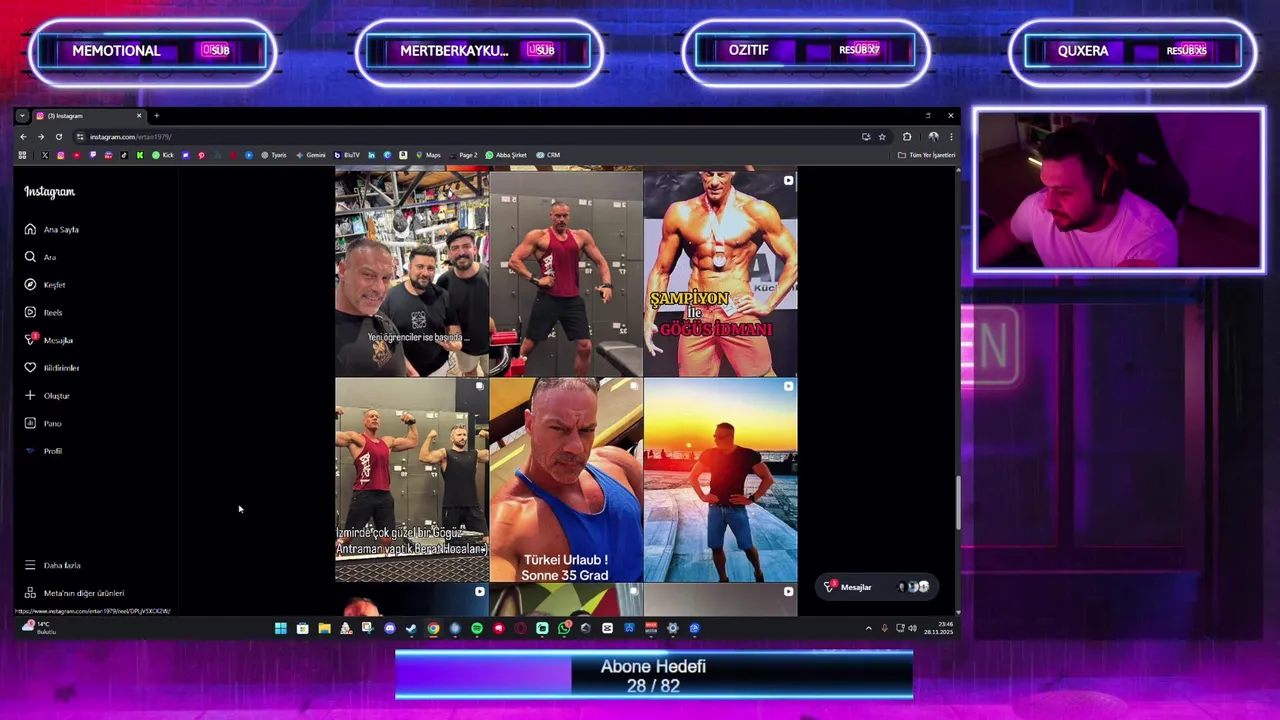Open Meta'nın diğer ürünleri
Image resolution: width=1280 pixels, height=720 pixels.
coord(75,593)
